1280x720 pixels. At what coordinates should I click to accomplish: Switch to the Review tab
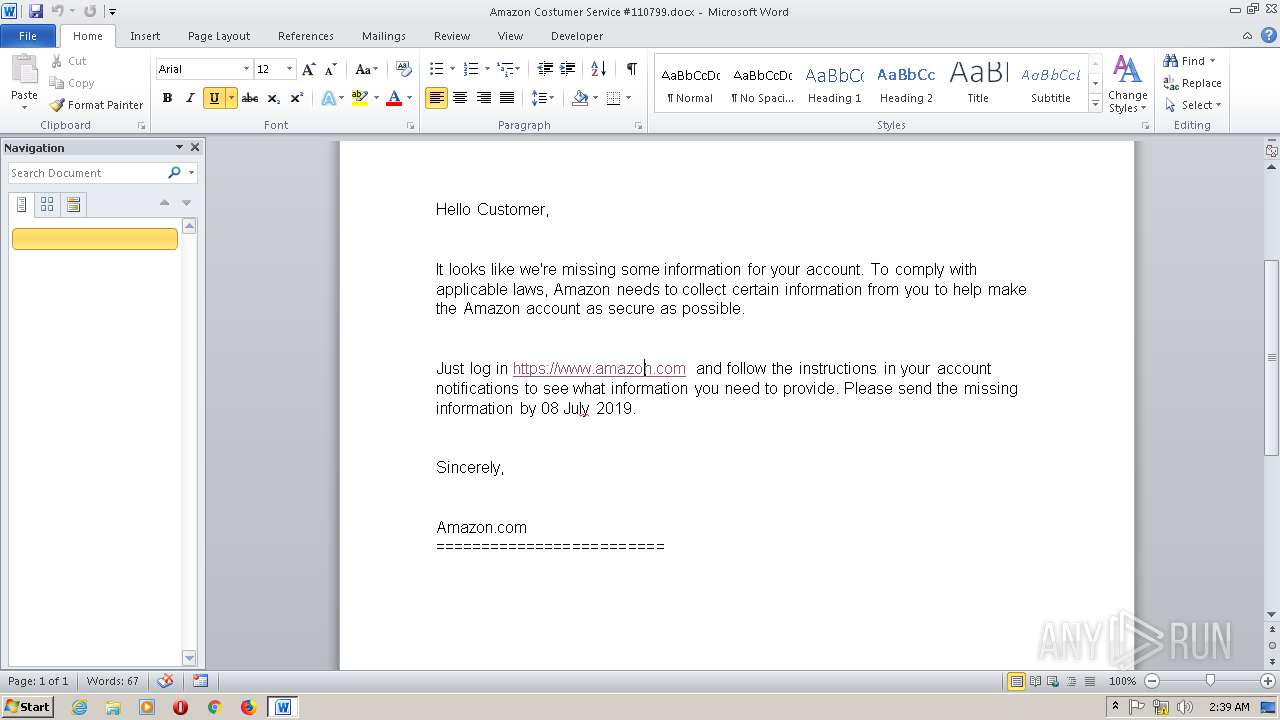coord(452,36)
